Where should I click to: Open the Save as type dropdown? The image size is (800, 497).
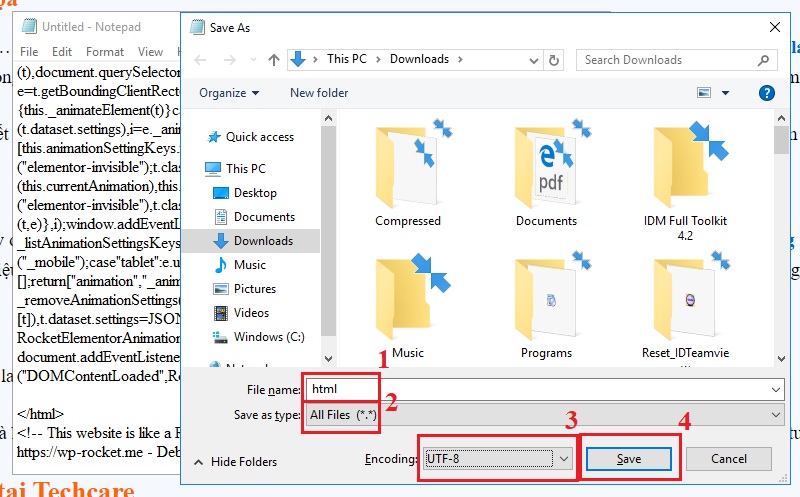click(545, 415)
